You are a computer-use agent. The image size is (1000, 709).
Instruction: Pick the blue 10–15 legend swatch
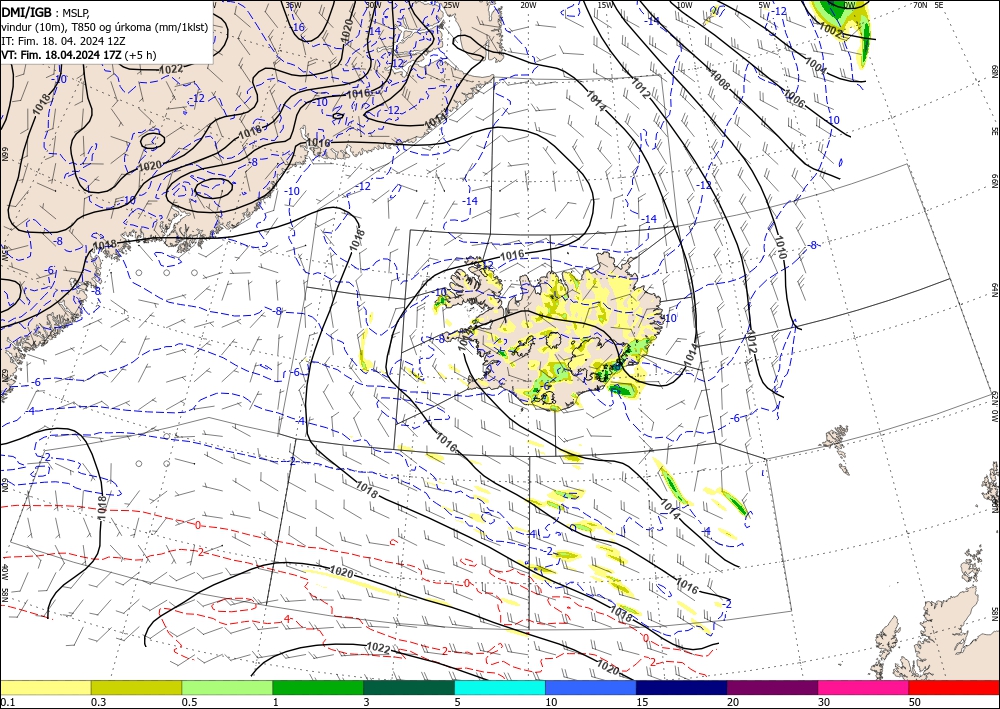click(x=591, y=687)
